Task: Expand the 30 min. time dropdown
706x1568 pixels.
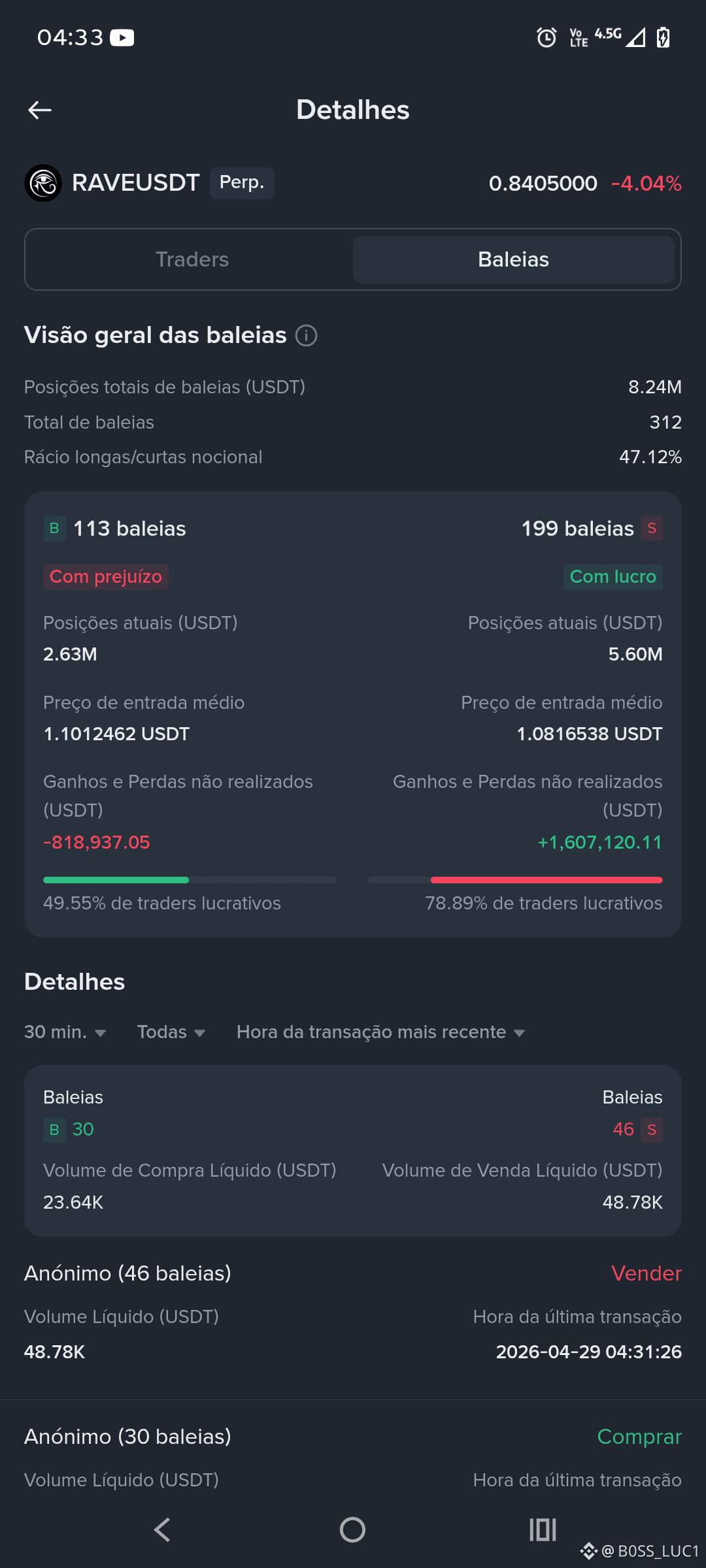Action: (x=65, y=1032)
